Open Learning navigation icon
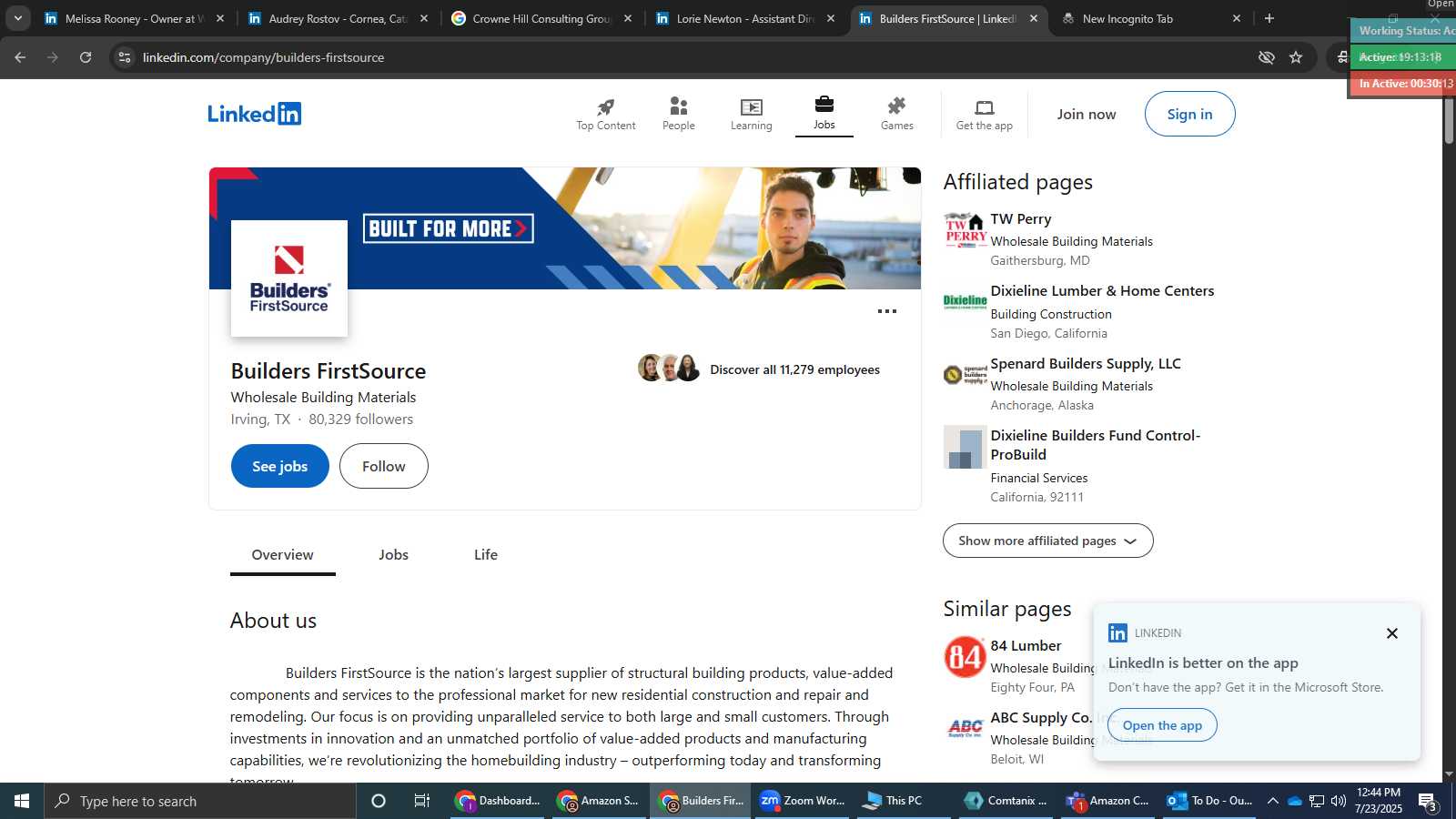The height and width of the screenshot is (819, 1456). coord(752,106)
